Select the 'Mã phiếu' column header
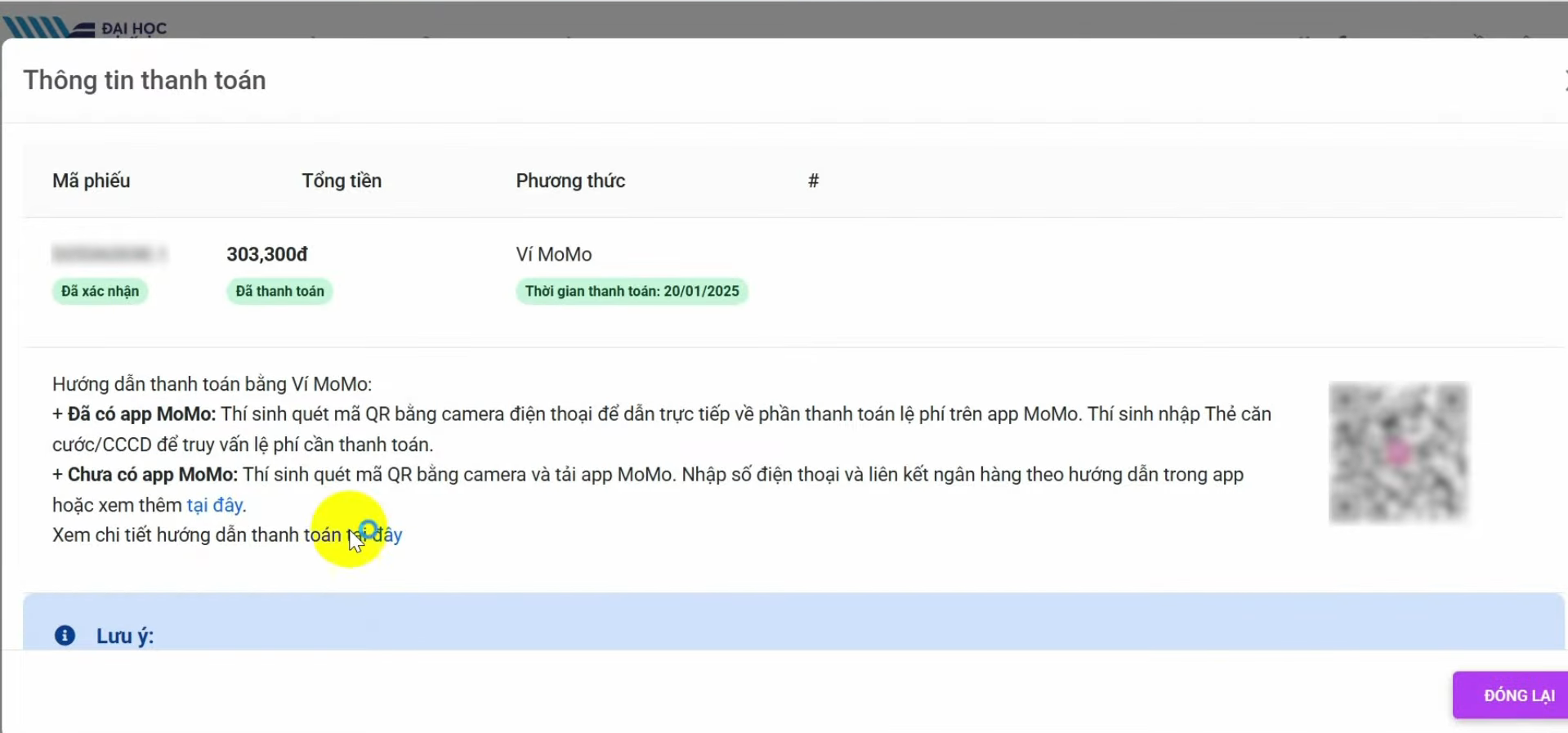 click(x=92, y=181)
